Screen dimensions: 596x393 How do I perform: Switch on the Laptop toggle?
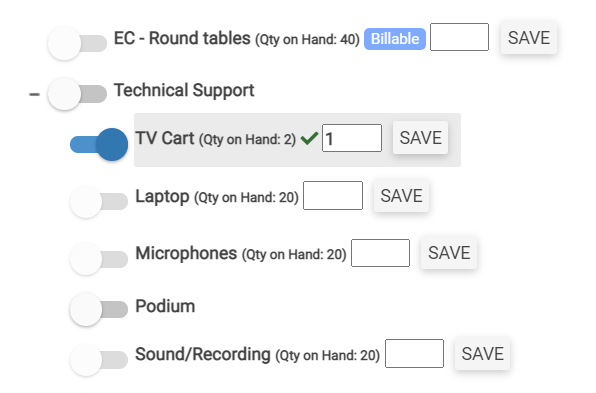(99, 201)
